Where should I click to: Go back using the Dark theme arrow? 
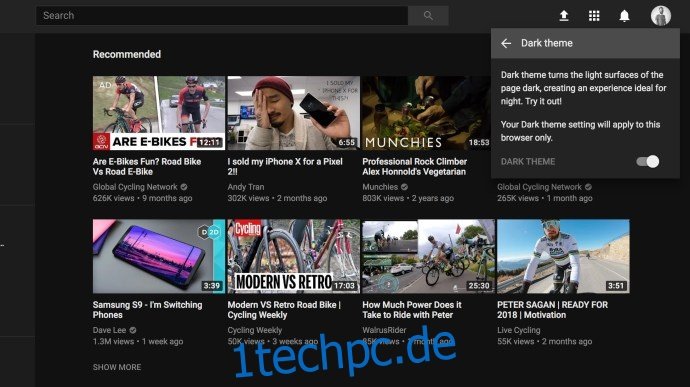pos(506,43)
